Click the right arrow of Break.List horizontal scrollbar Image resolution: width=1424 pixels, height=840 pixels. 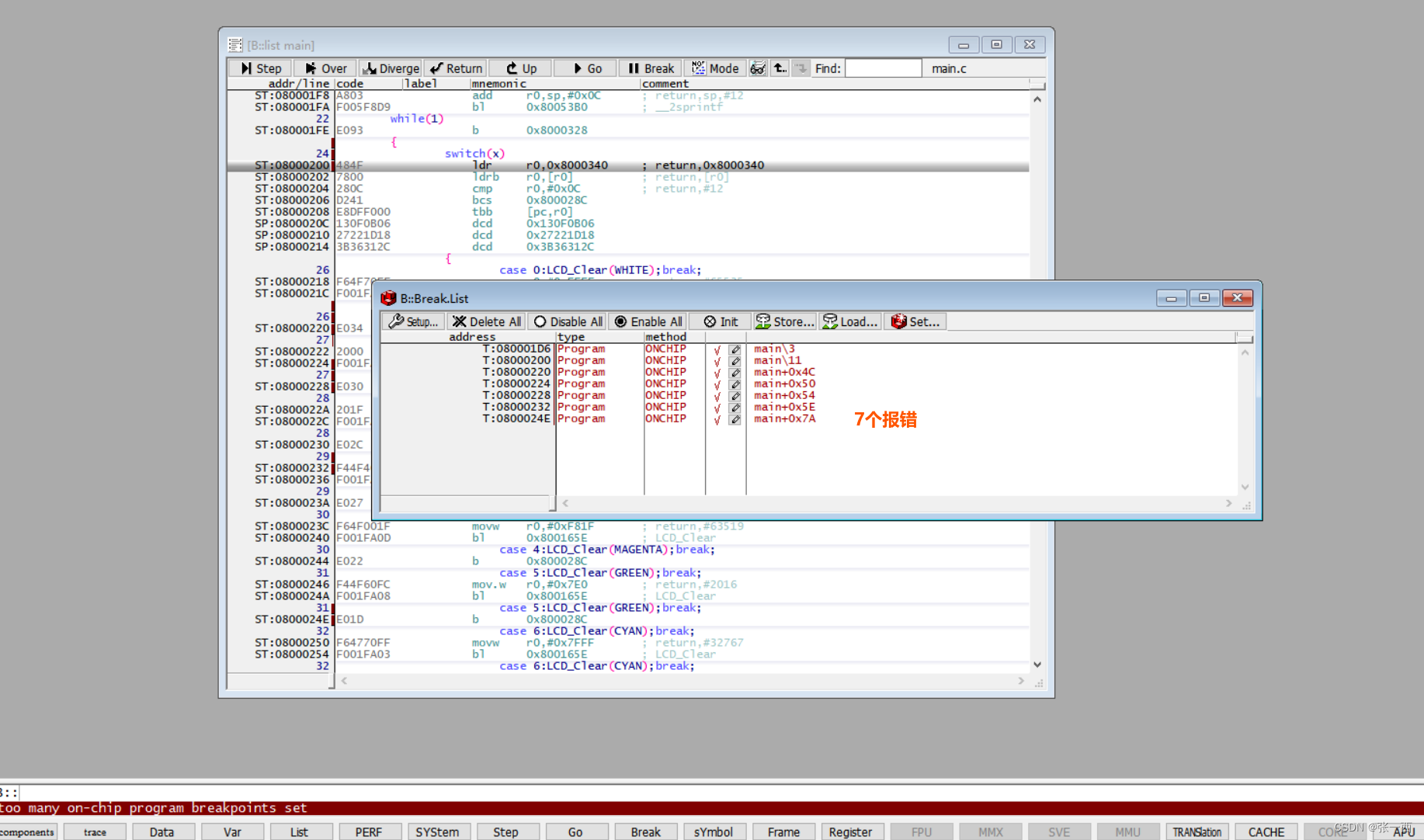point(1228,503)
